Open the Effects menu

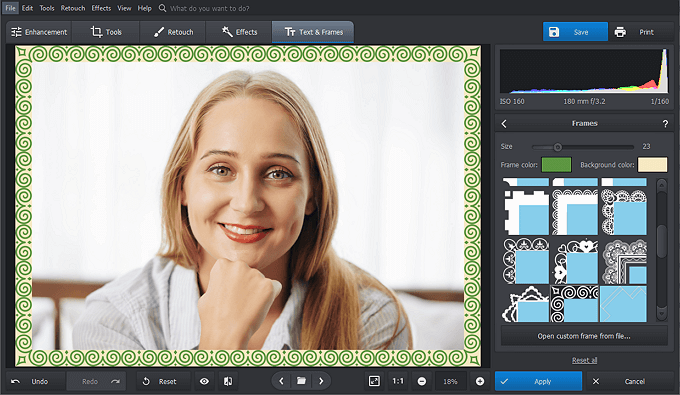click(101, 8)
